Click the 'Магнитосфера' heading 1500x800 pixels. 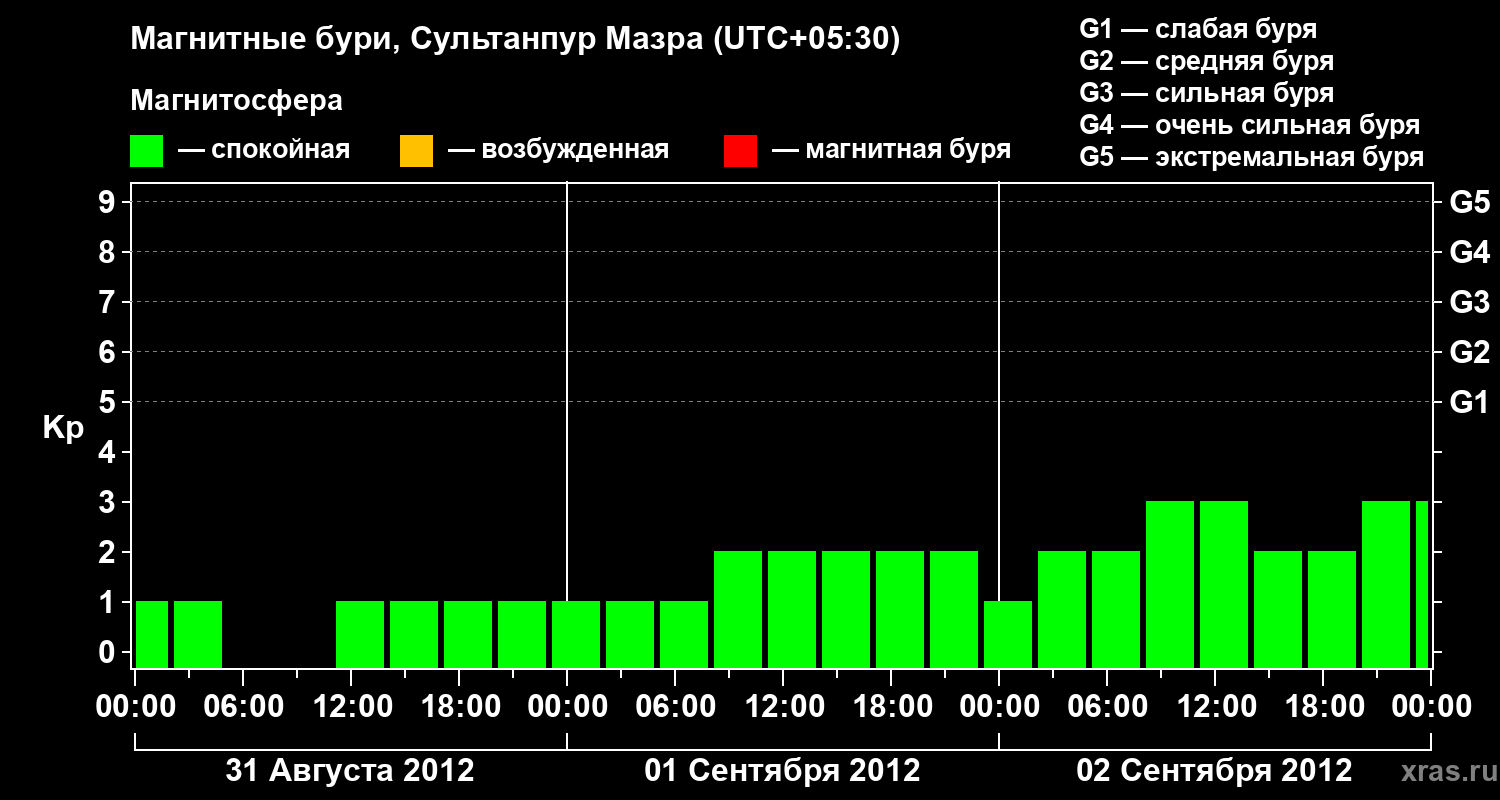click(237, 101)
